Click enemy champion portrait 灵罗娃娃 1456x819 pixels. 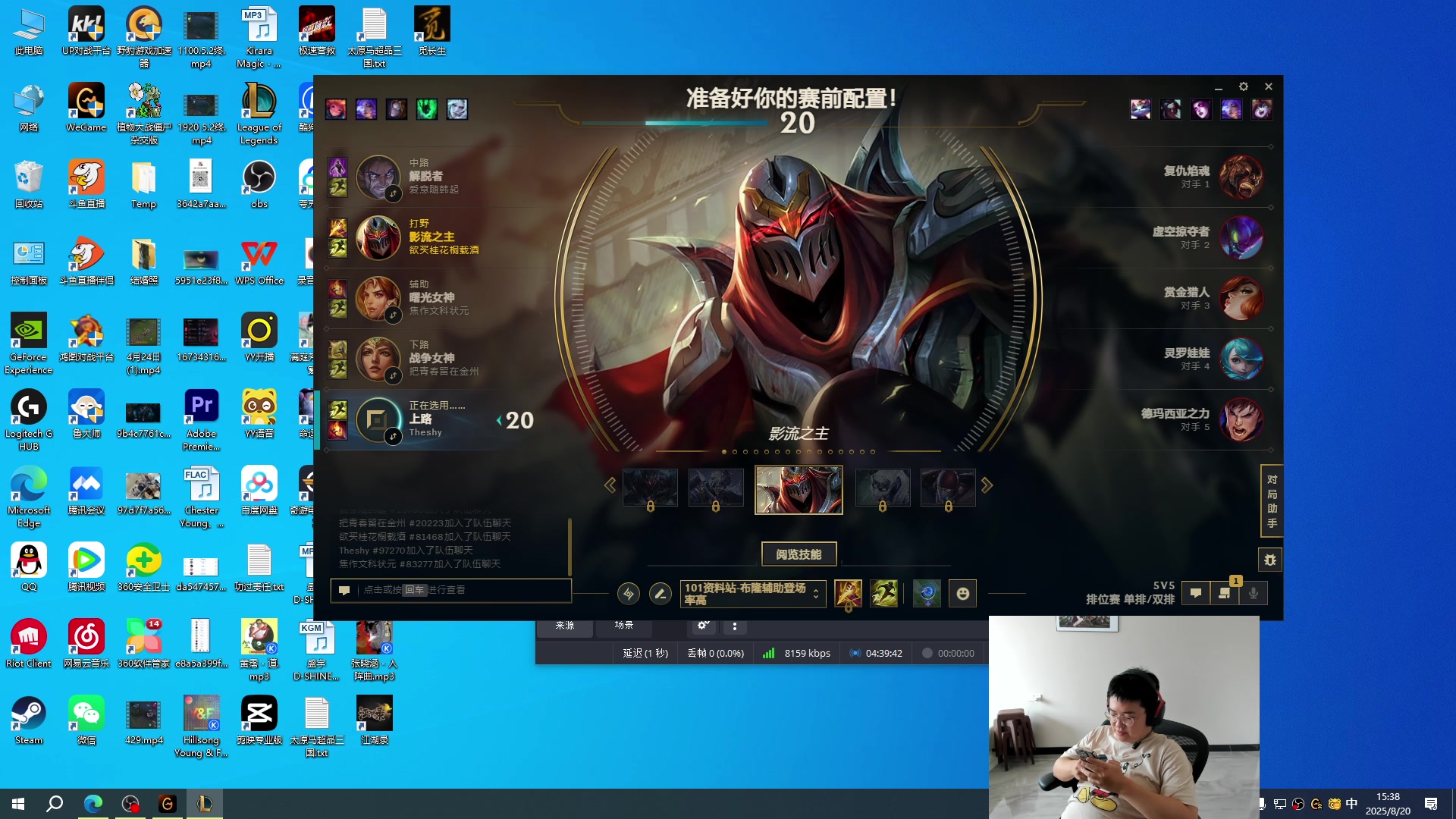click(x=1241, y=359)
